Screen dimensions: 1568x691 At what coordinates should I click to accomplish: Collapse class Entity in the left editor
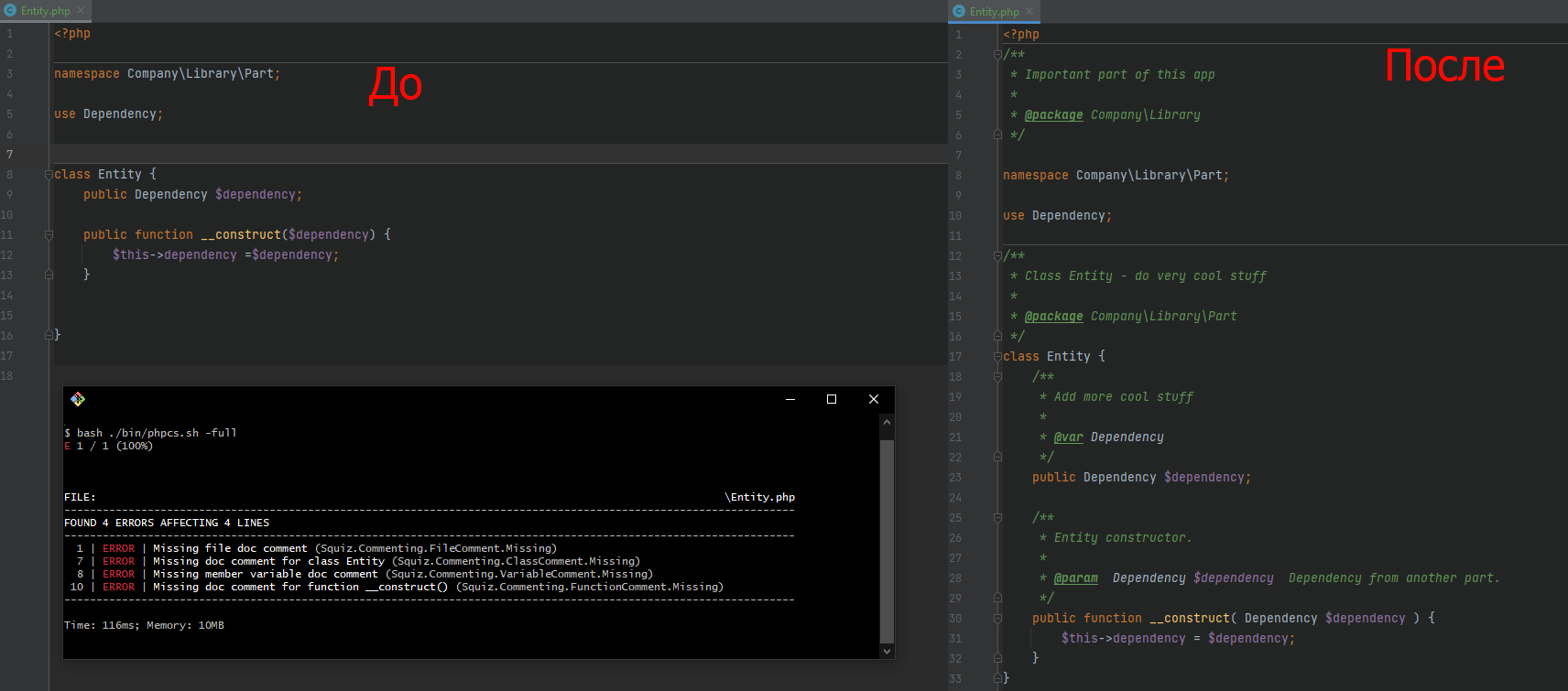pos(49,175)
